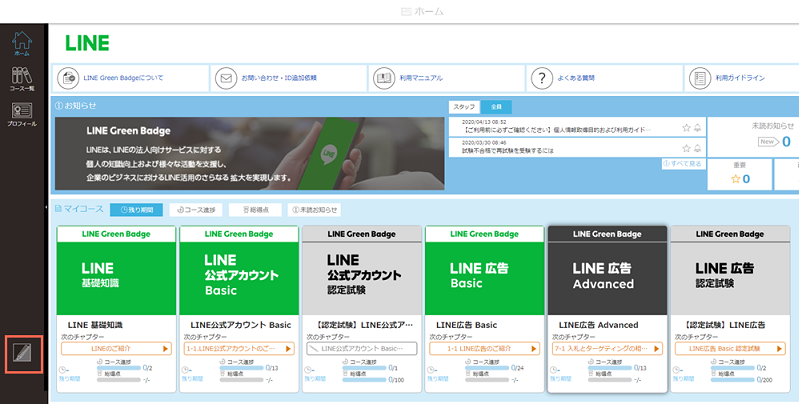
Task: Click the 残り期間 clock on LINE広告 Advanced card
Action: (x=553, y=370)
